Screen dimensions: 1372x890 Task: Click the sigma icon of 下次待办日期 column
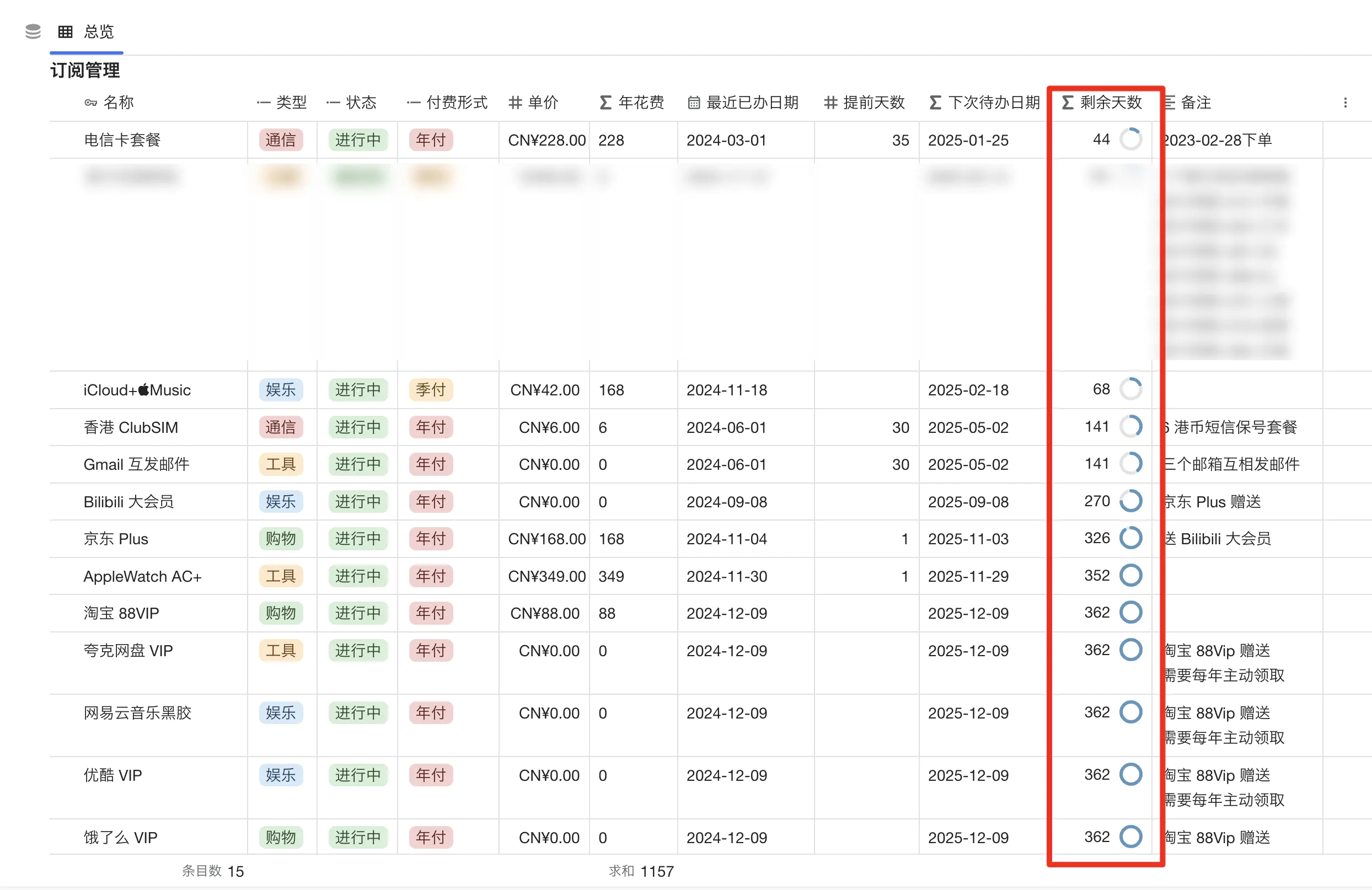pos(935,103)
